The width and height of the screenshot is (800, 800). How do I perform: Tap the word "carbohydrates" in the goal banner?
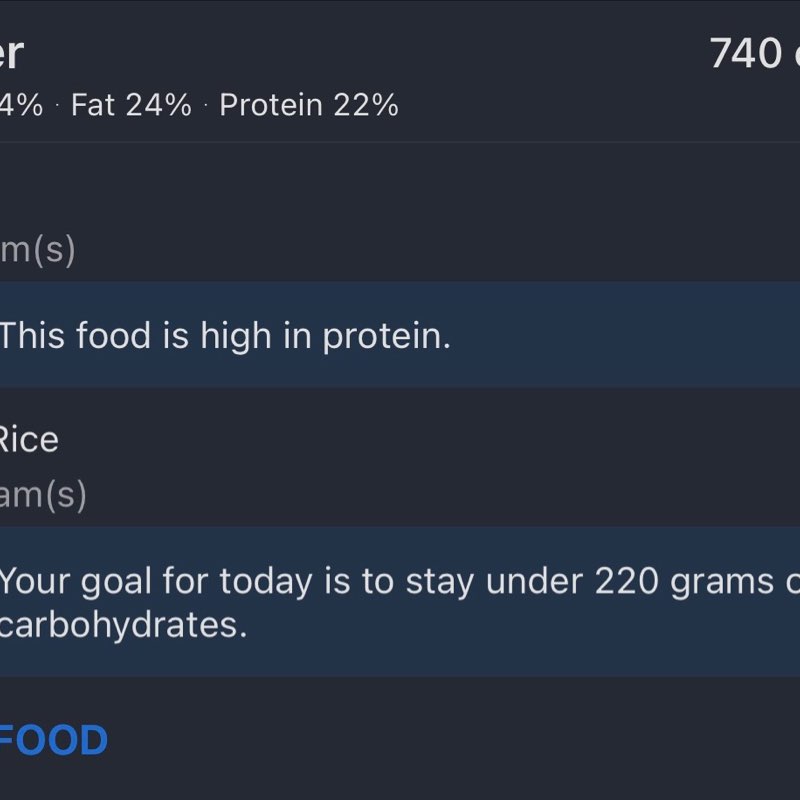coord(122,625)
